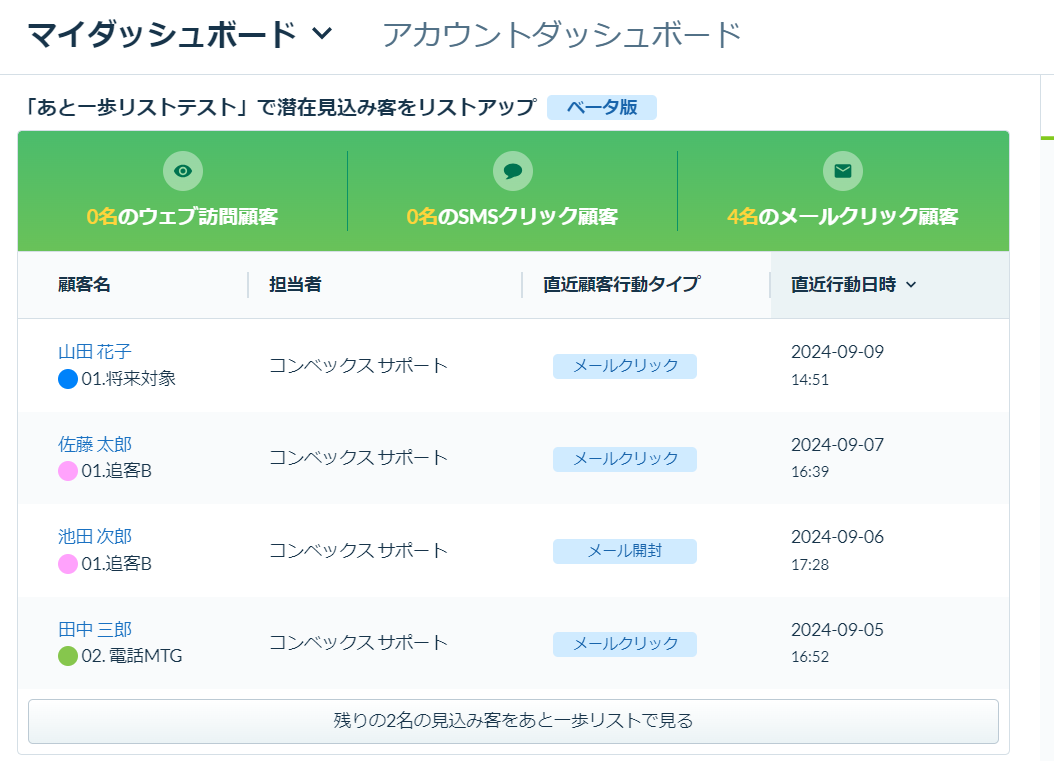This screenshot has width=1054, height=761.
Task: Select 4名のメールクリック顧客 tab
Action: coord(843,216)
